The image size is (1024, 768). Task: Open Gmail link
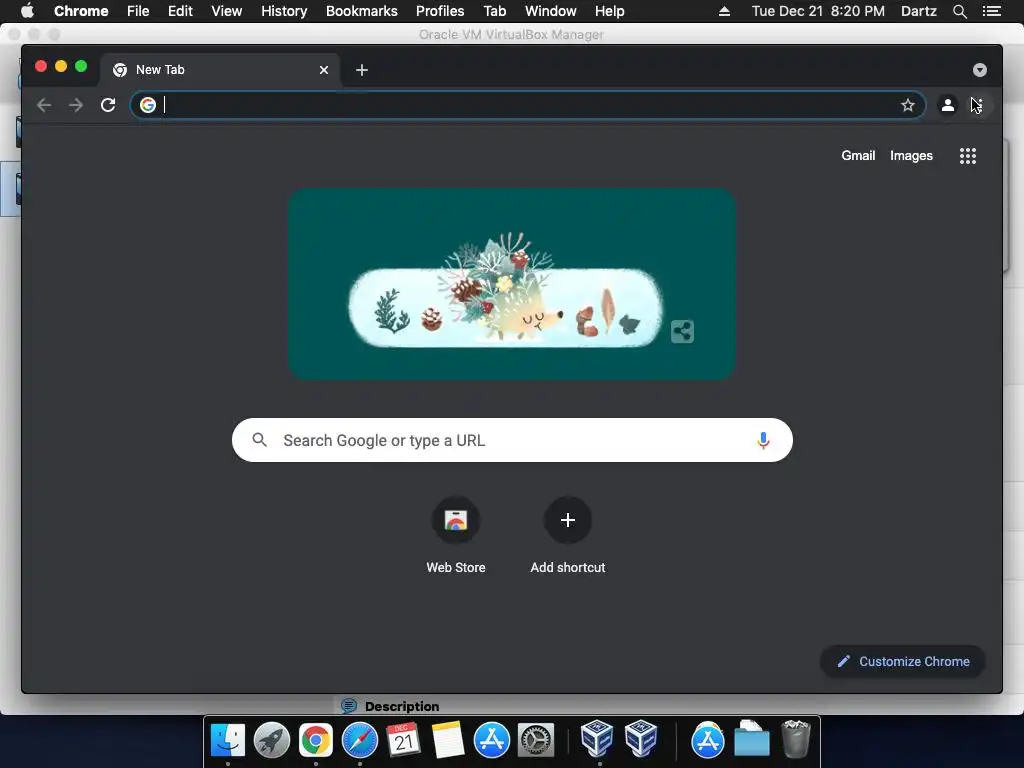point(858,155)
